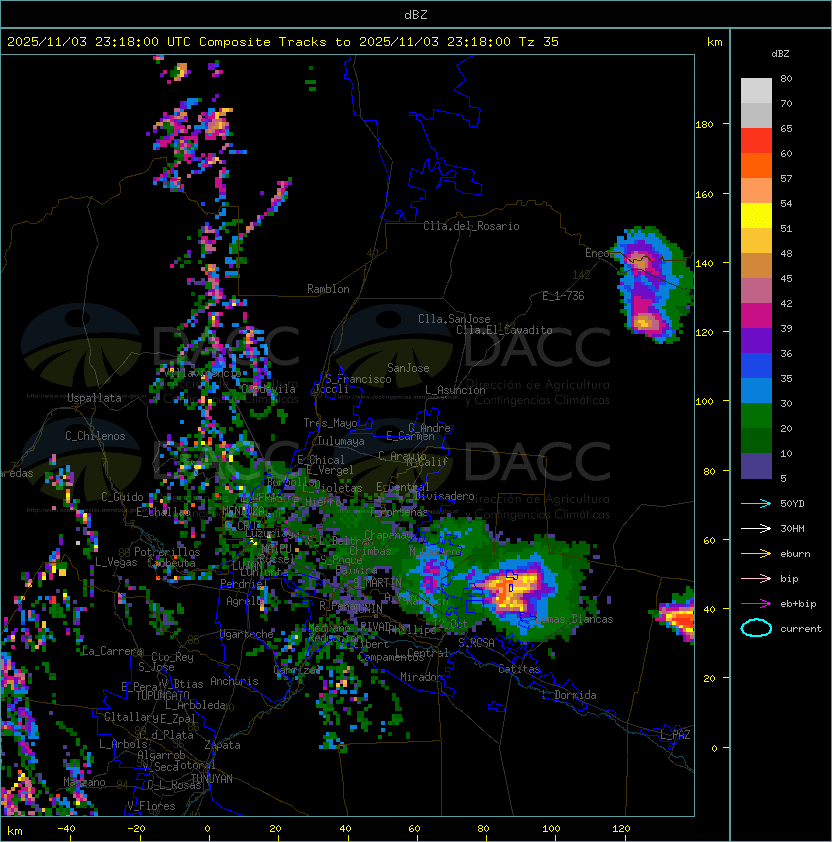Click the C_Guido place label

pyautogui.click(x=122, y=497)
